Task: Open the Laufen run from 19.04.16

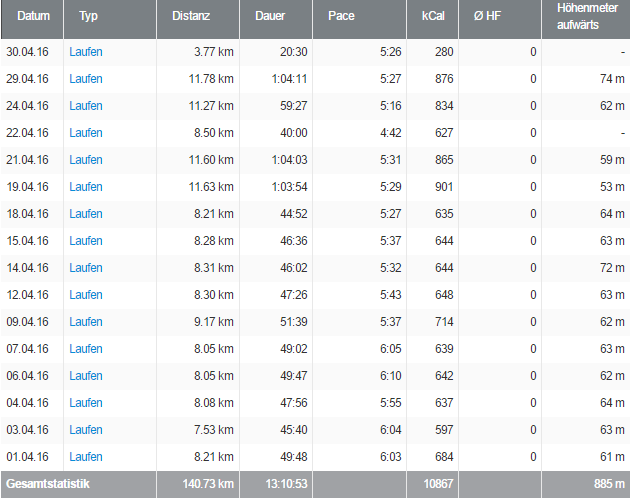Action: point(85,187)
